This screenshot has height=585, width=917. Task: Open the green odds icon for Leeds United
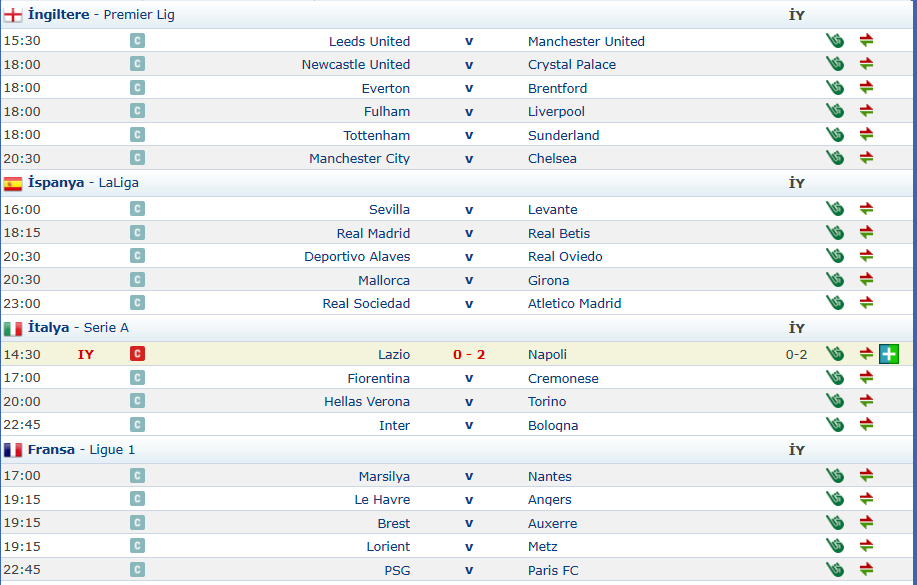(x=835, y=41)
